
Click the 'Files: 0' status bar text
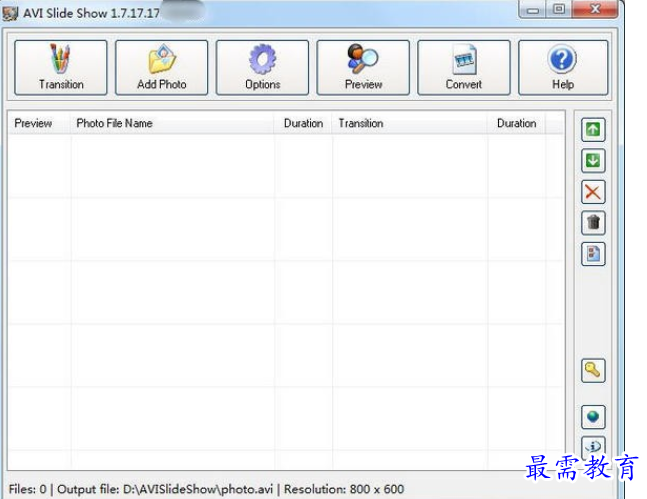pyautogui.click(x=27, y=490)
